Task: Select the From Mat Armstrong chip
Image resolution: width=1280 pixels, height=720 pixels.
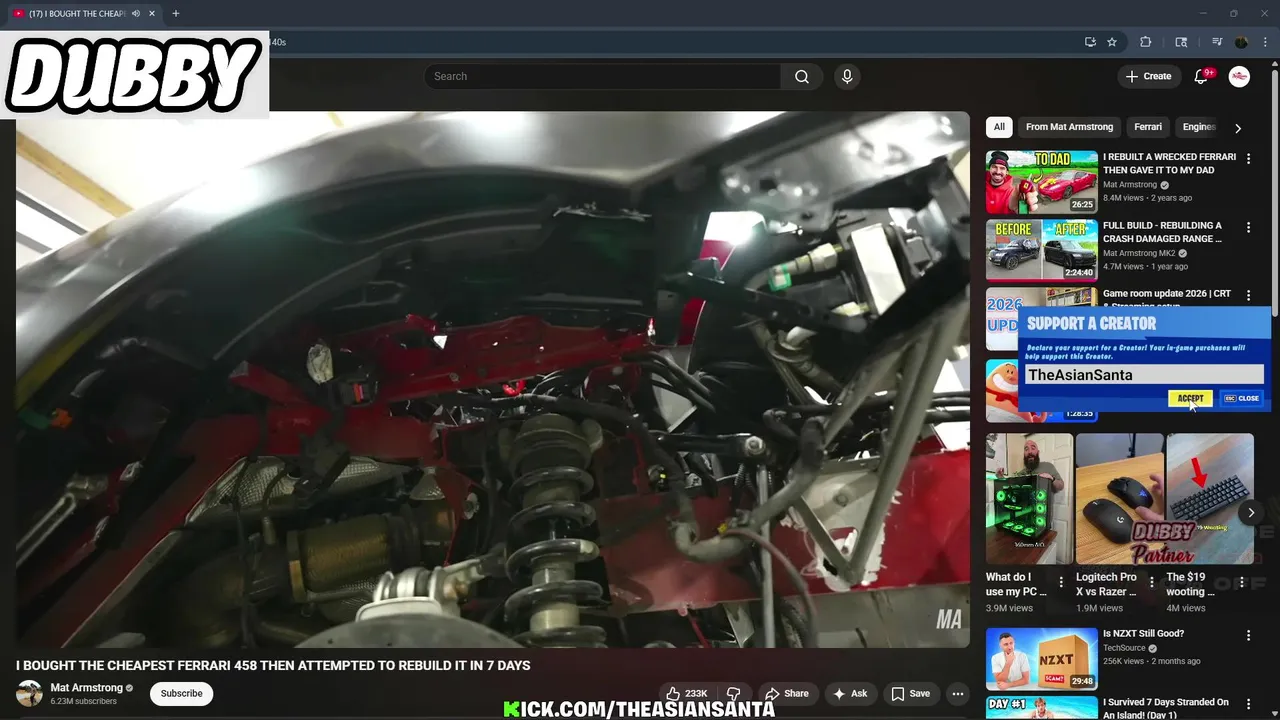Action: [1069, 127]
